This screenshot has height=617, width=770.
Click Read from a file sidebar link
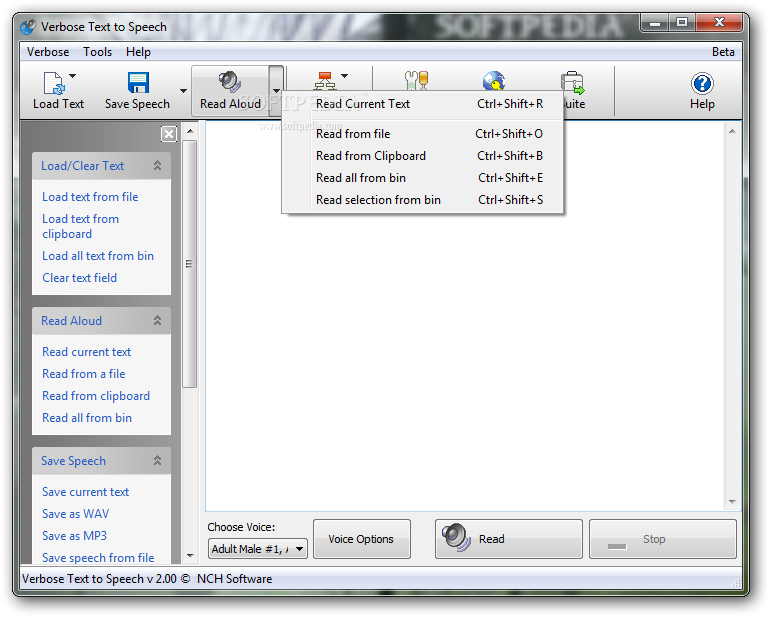pos(83,374)
